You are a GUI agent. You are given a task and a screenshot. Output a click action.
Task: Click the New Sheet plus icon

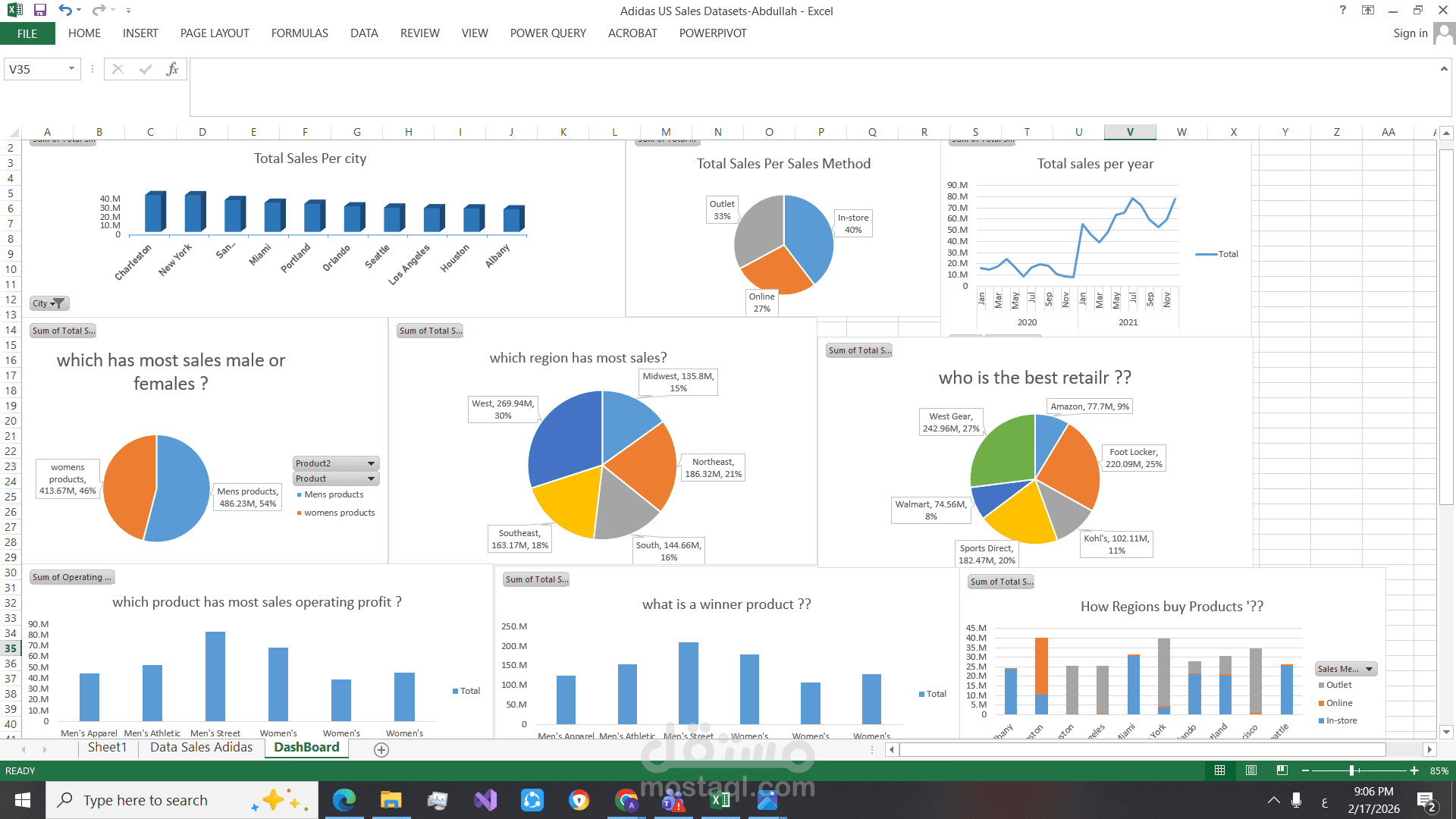(x=381, y=750)
